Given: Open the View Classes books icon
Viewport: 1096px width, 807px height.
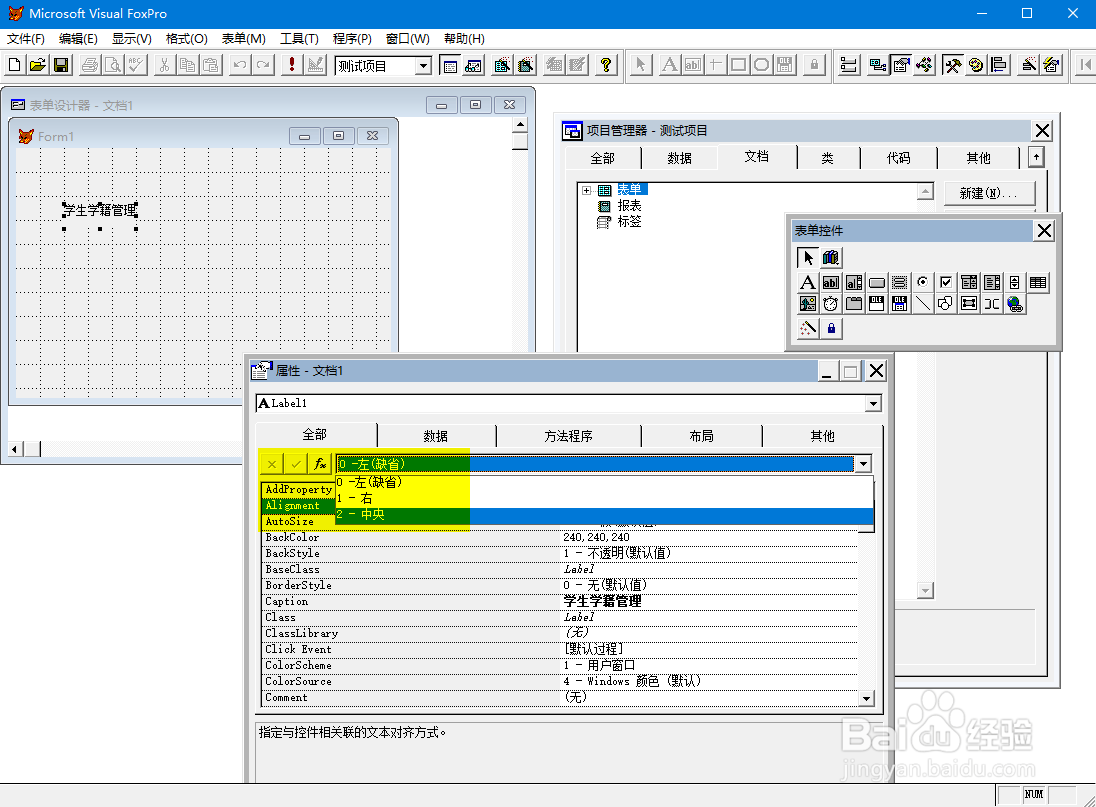Looking at the screenshot, I should 831,258.
